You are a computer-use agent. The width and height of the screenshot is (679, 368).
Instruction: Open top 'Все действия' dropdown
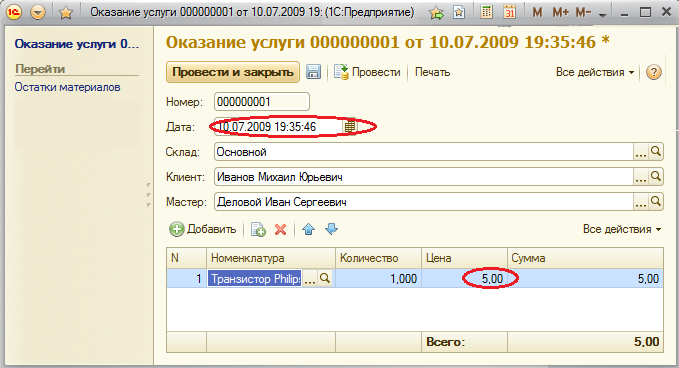(595, 72)
